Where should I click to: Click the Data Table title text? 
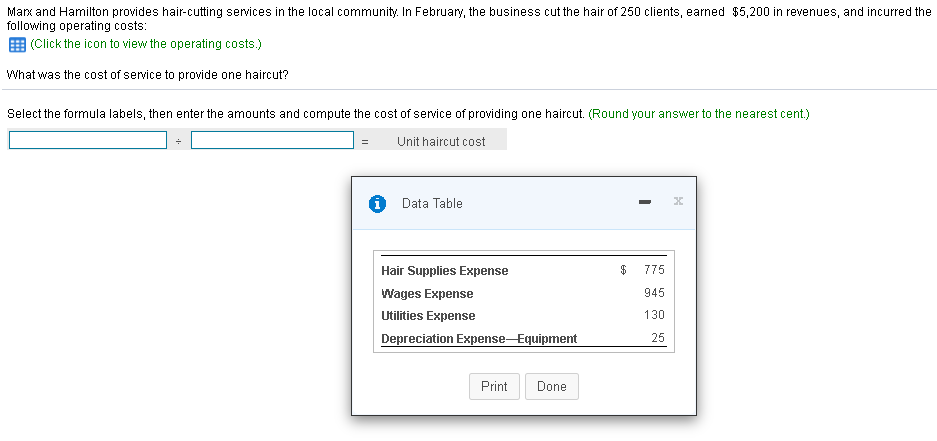point(432,204)
